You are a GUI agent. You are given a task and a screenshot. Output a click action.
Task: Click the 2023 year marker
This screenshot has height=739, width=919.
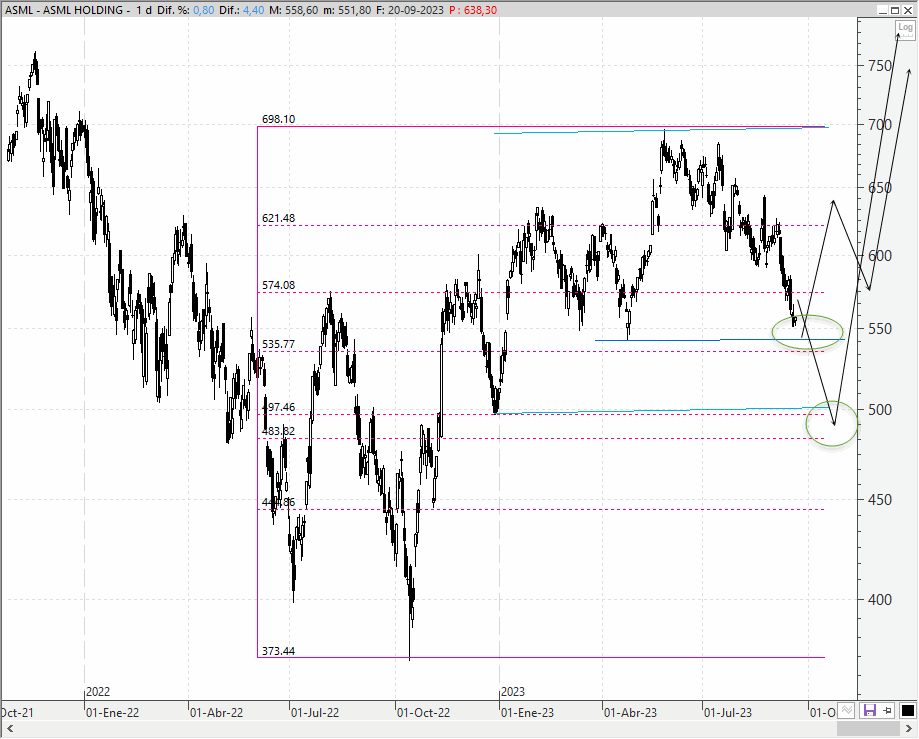coord(513,692)
